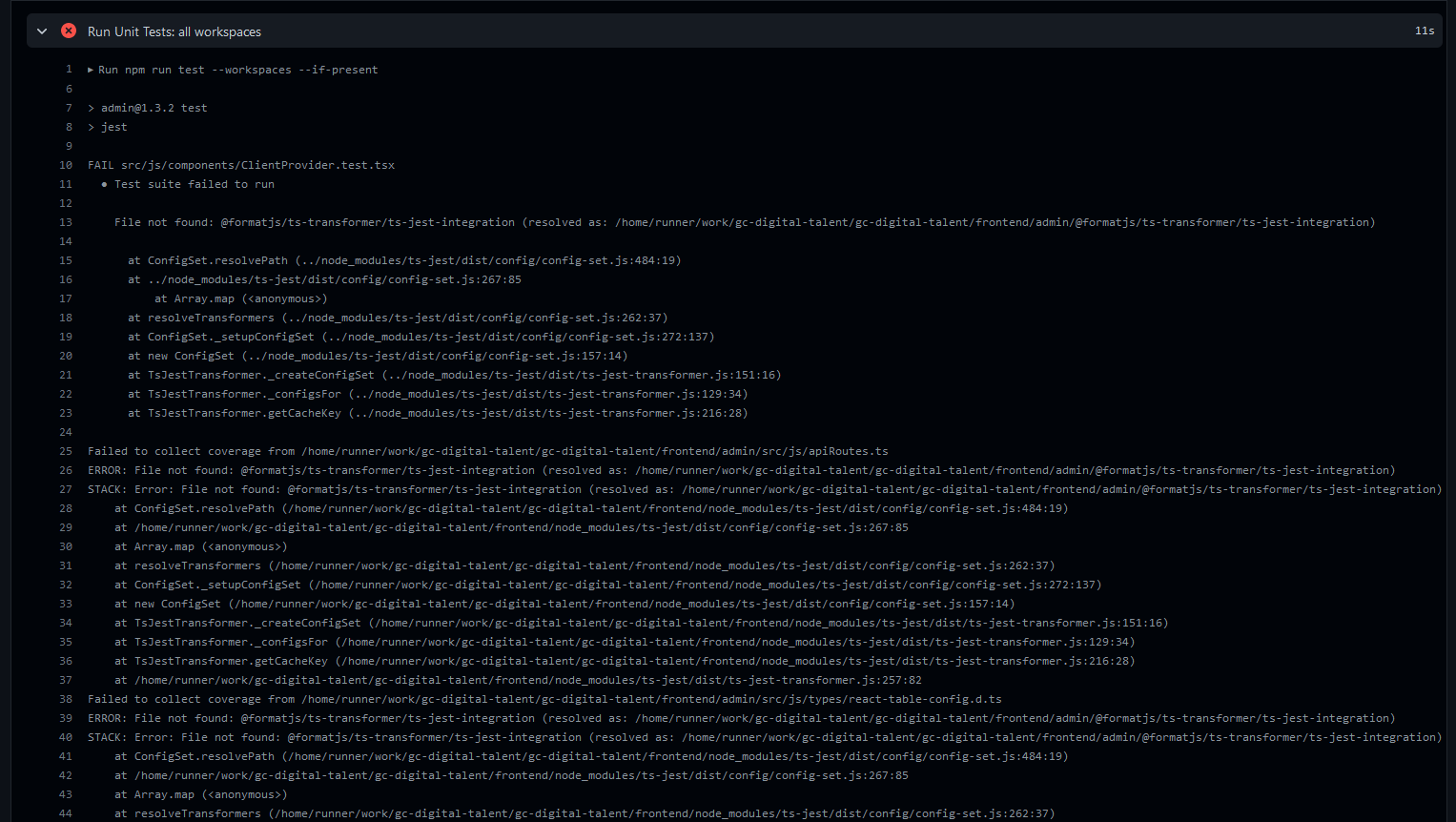Collapse the "Run Unit Tests: all workspaces" step chevron
The image size is (1456, 822).
point(42,31)
